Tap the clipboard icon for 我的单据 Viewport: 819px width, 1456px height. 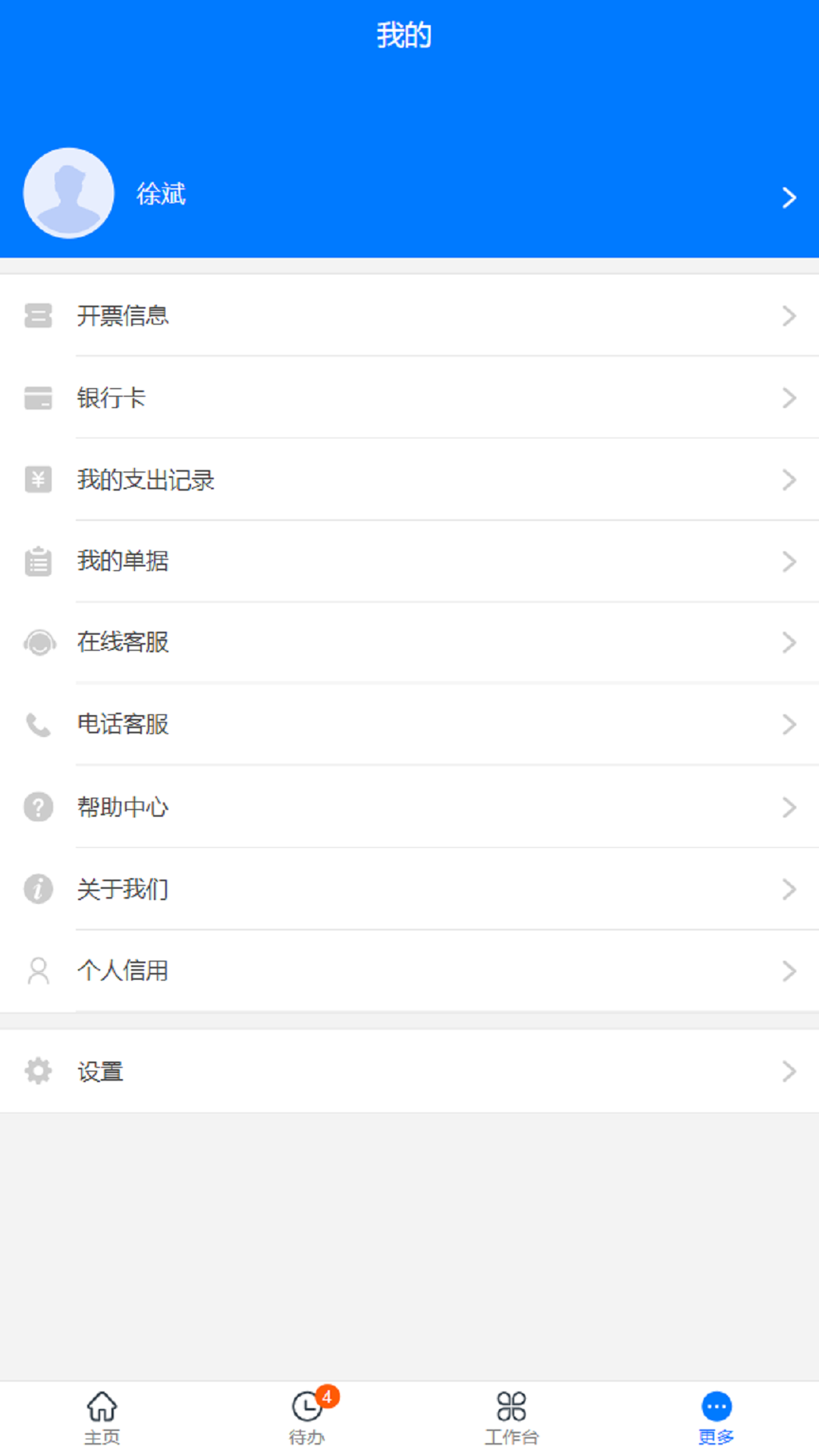(38, 561)
